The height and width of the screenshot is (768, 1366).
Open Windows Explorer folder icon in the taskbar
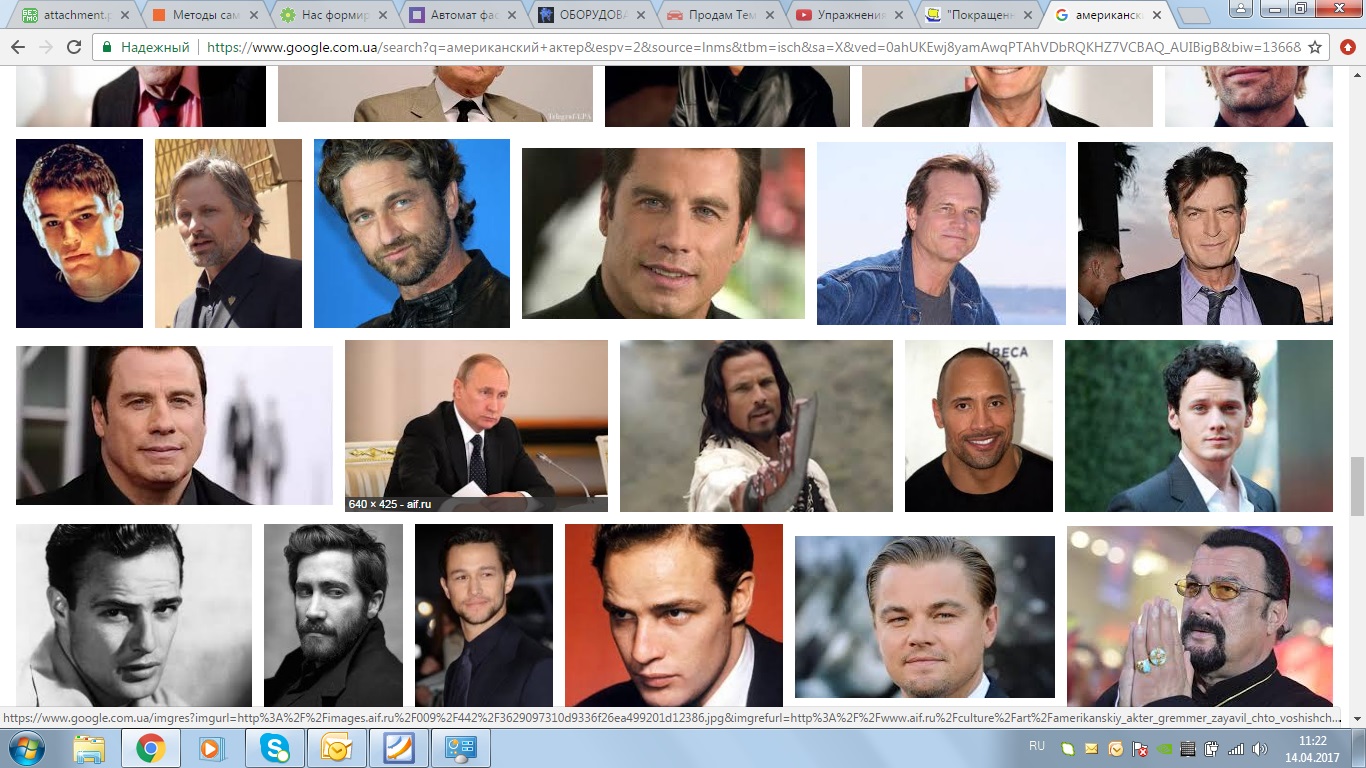pyautogui.click(x=89, y=748)
